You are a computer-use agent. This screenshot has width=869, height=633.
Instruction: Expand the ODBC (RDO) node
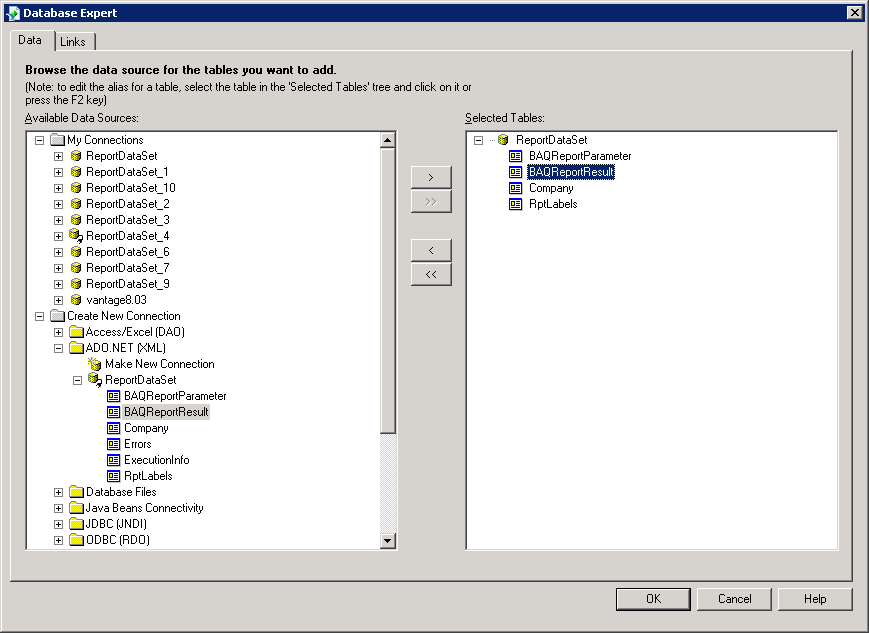point(58,540)
